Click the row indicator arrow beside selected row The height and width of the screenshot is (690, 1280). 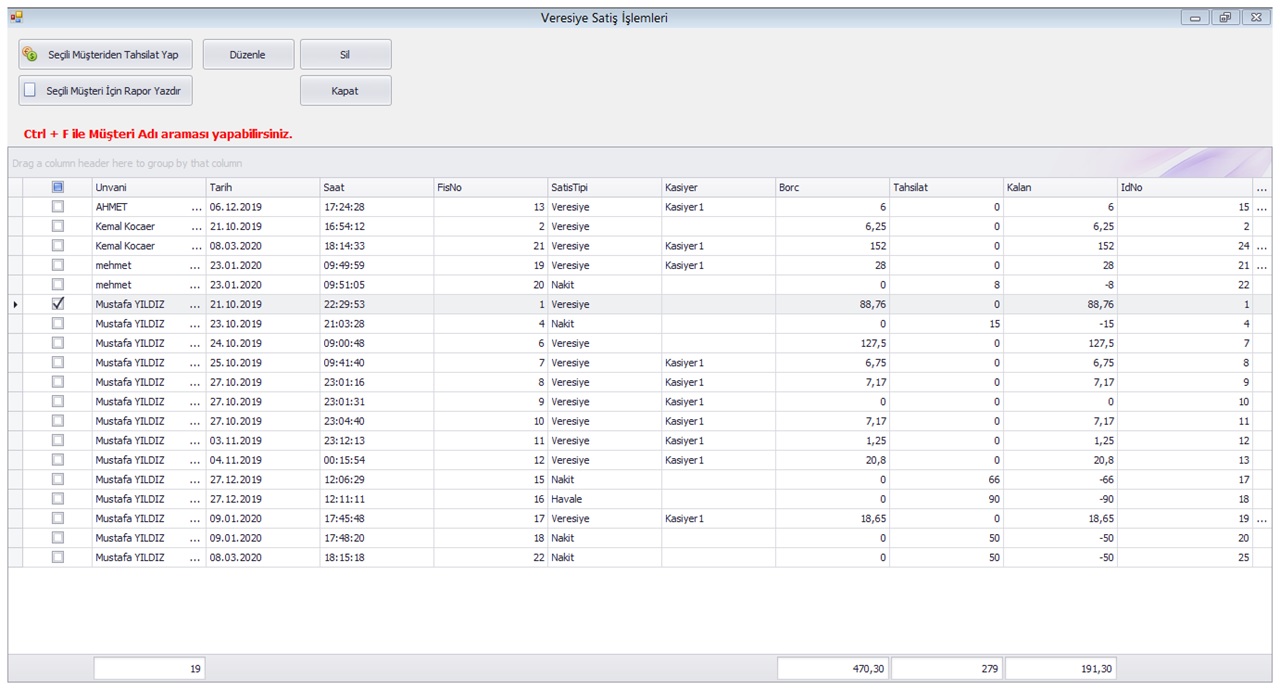point(15,304)
